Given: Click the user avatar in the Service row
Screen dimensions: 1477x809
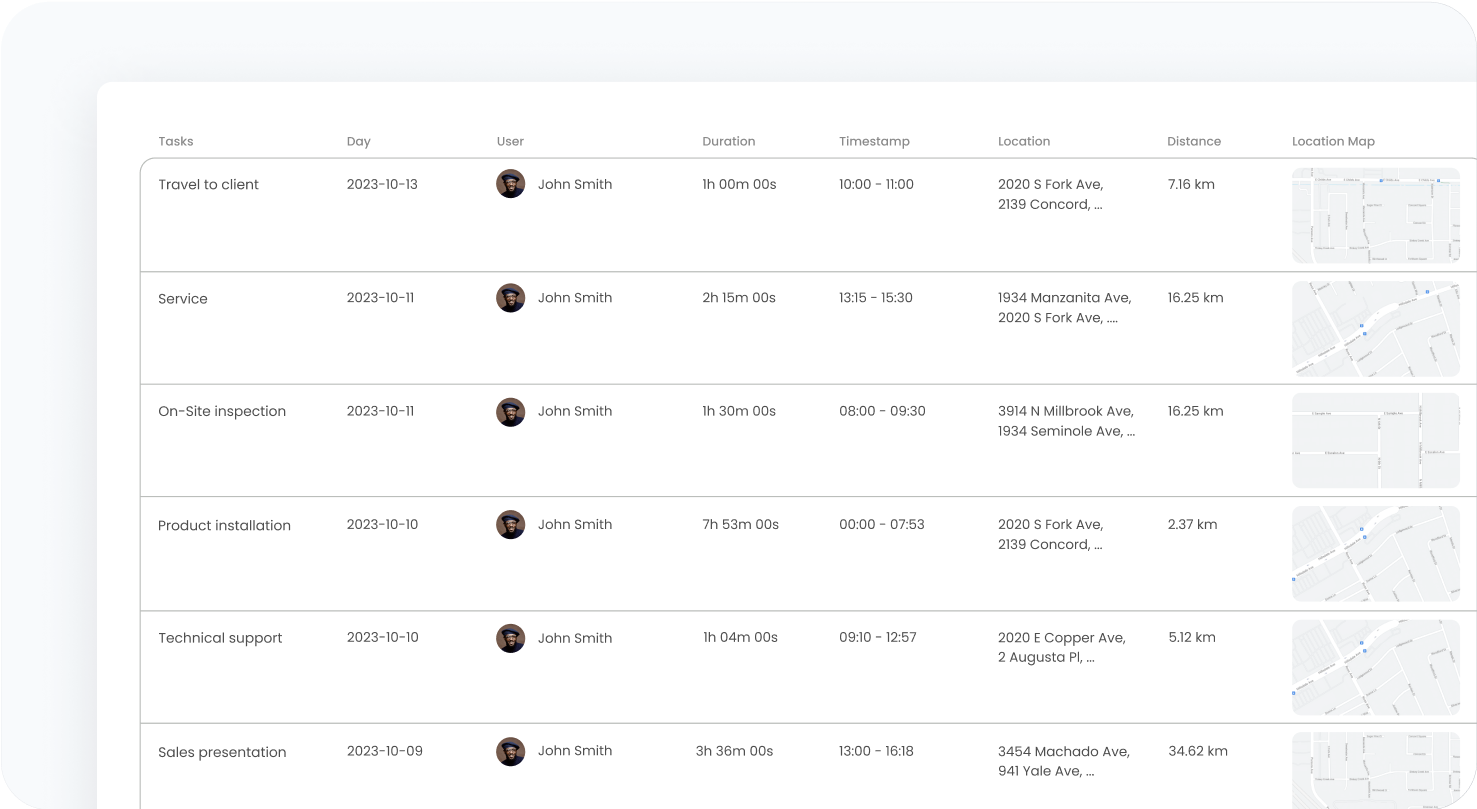Looking at the screenshot, I should click(510, 298).
